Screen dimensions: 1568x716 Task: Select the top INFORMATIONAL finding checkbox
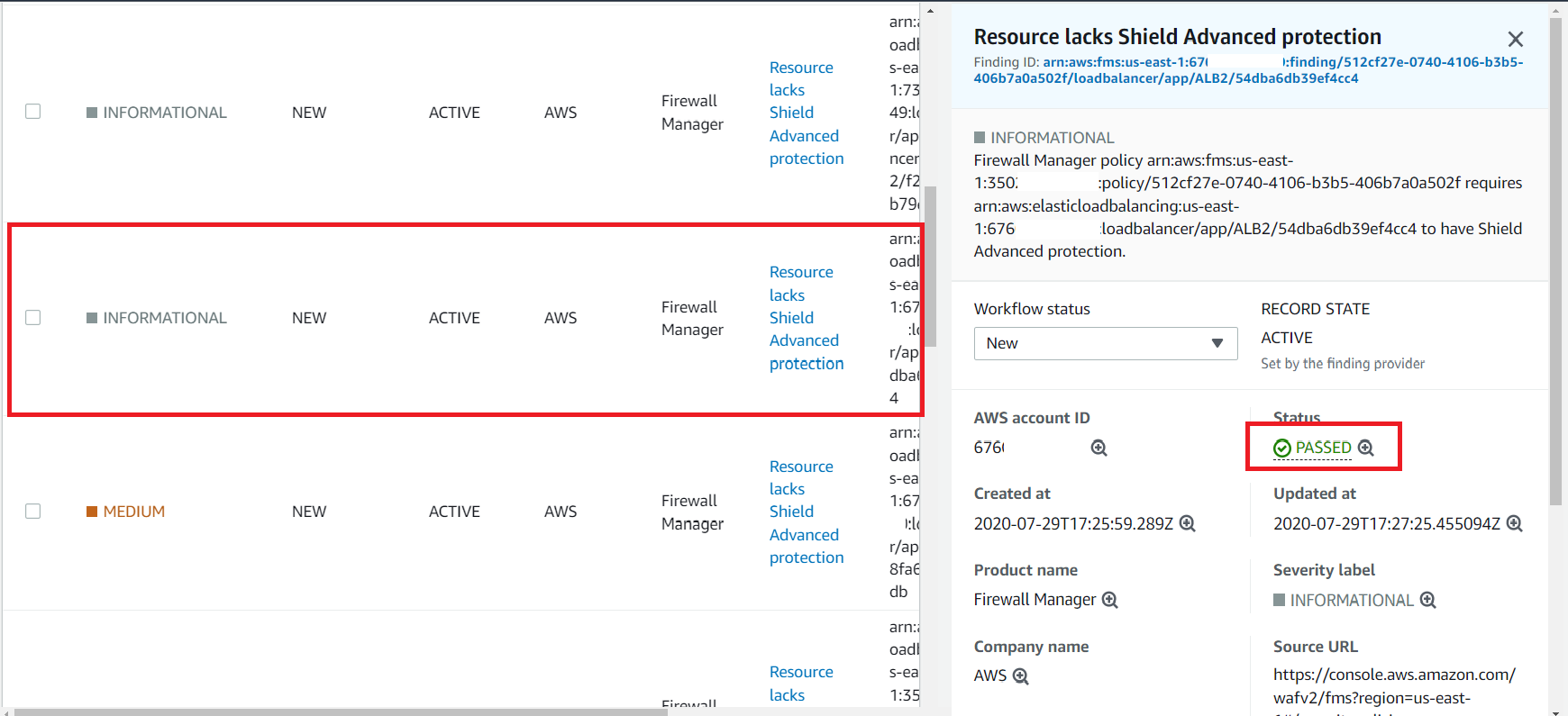[x=33, y=111]
